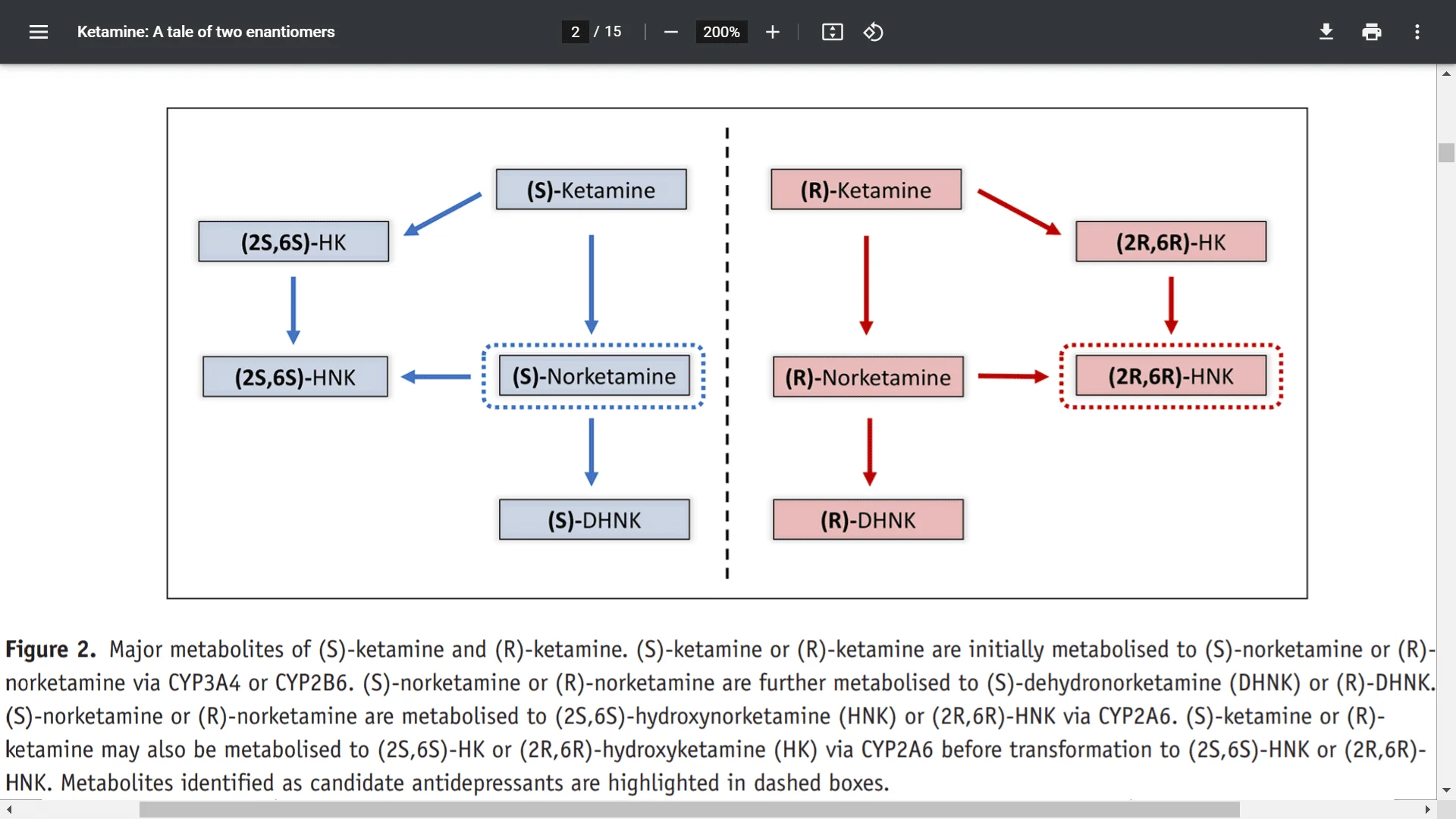The image size is (1456, 819).
Task: Click the horizontal scrollbar thumb
Action: point(689,810)
